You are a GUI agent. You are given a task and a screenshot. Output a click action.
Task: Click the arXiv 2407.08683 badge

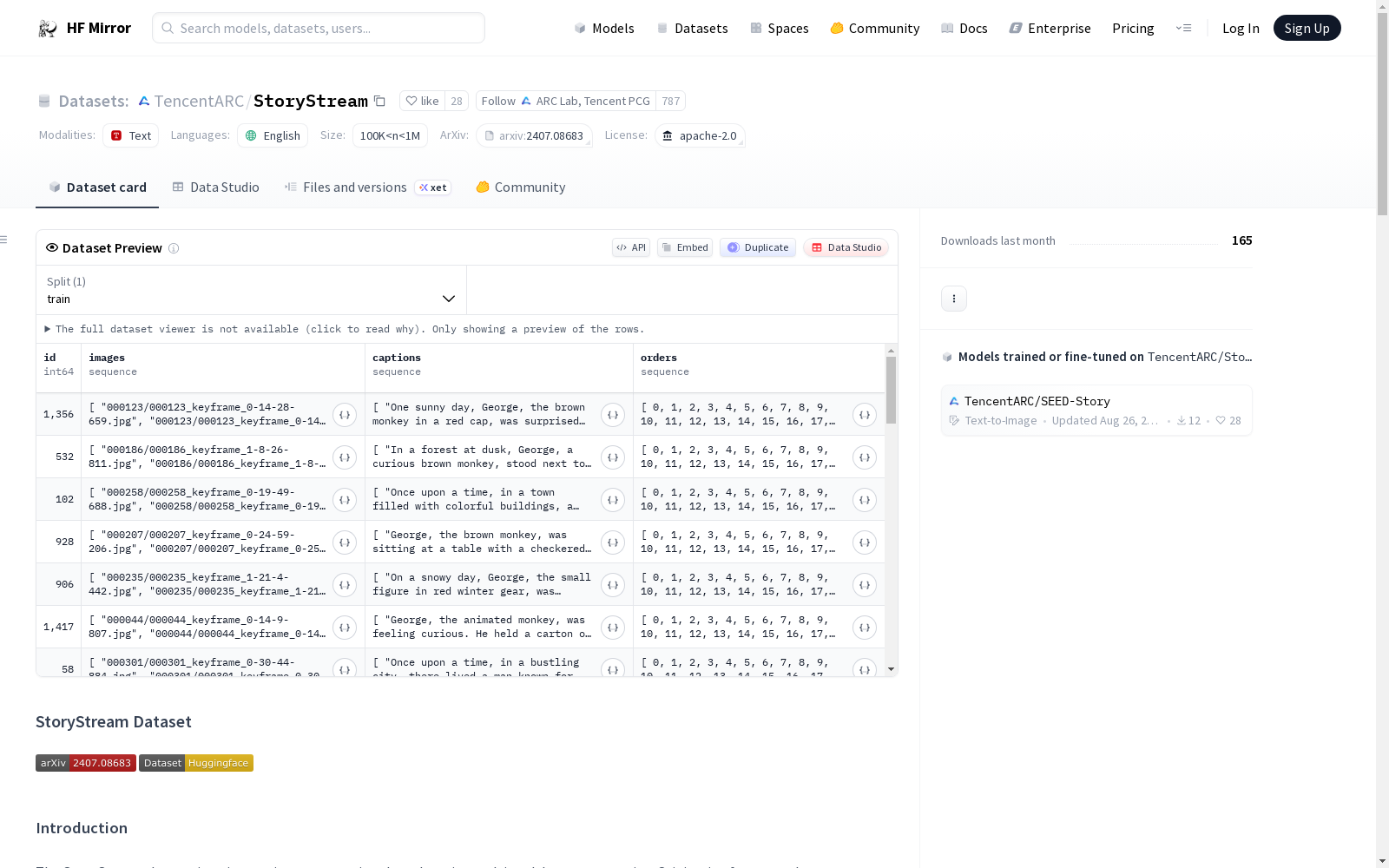tap(86, 763)
